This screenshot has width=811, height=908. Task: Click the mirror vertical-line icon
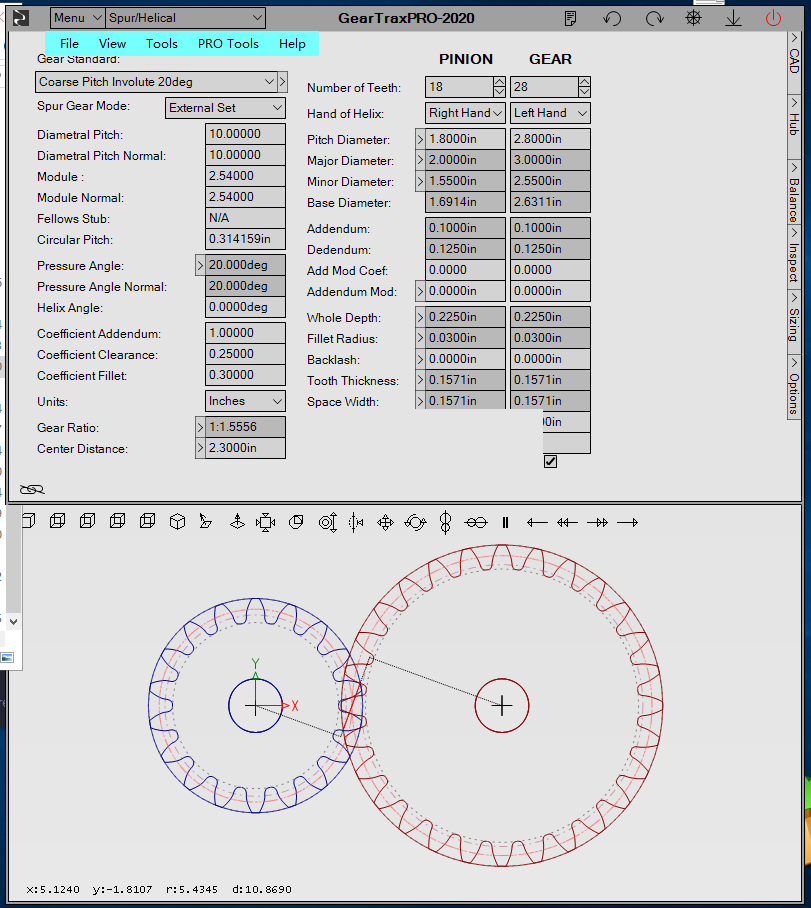(x=356, y=522)
